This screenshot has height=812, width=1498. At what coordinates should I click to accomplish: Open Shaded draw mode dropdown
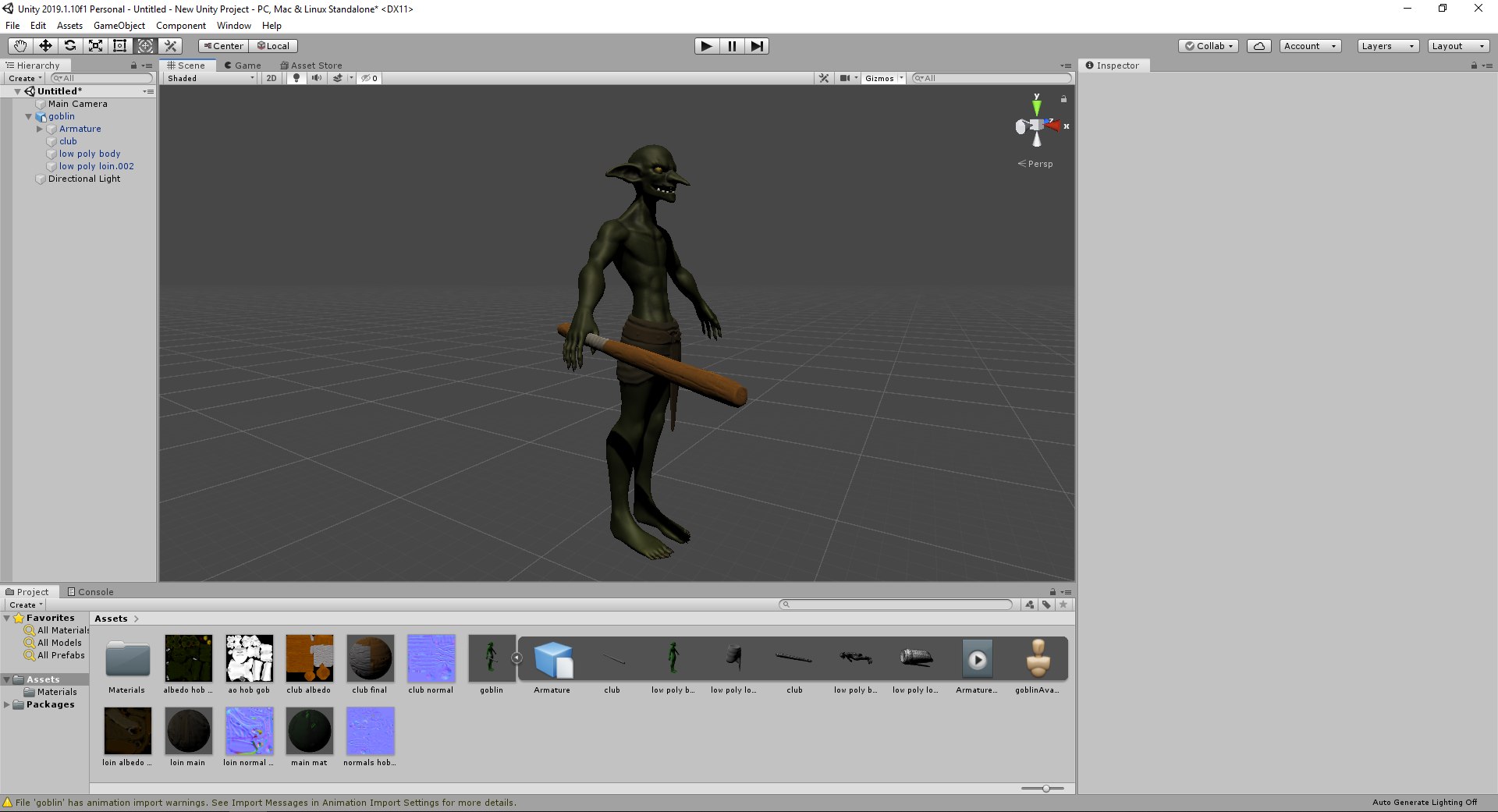(x=211, y=78)
